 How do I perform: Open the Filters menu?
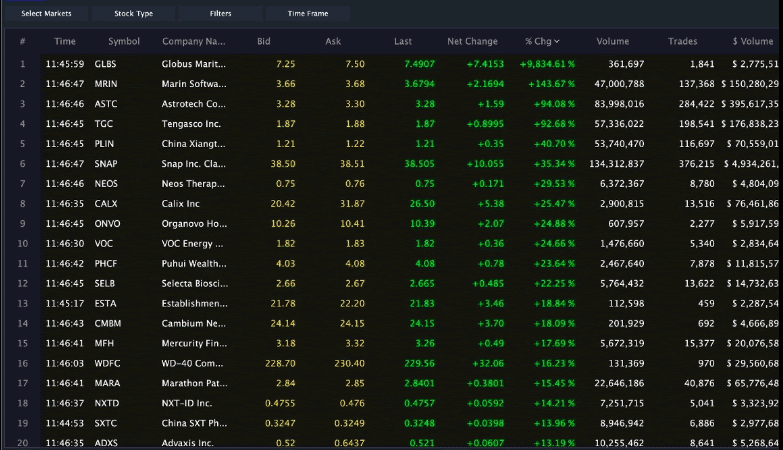pyautogui.click(x=220, y=13)
